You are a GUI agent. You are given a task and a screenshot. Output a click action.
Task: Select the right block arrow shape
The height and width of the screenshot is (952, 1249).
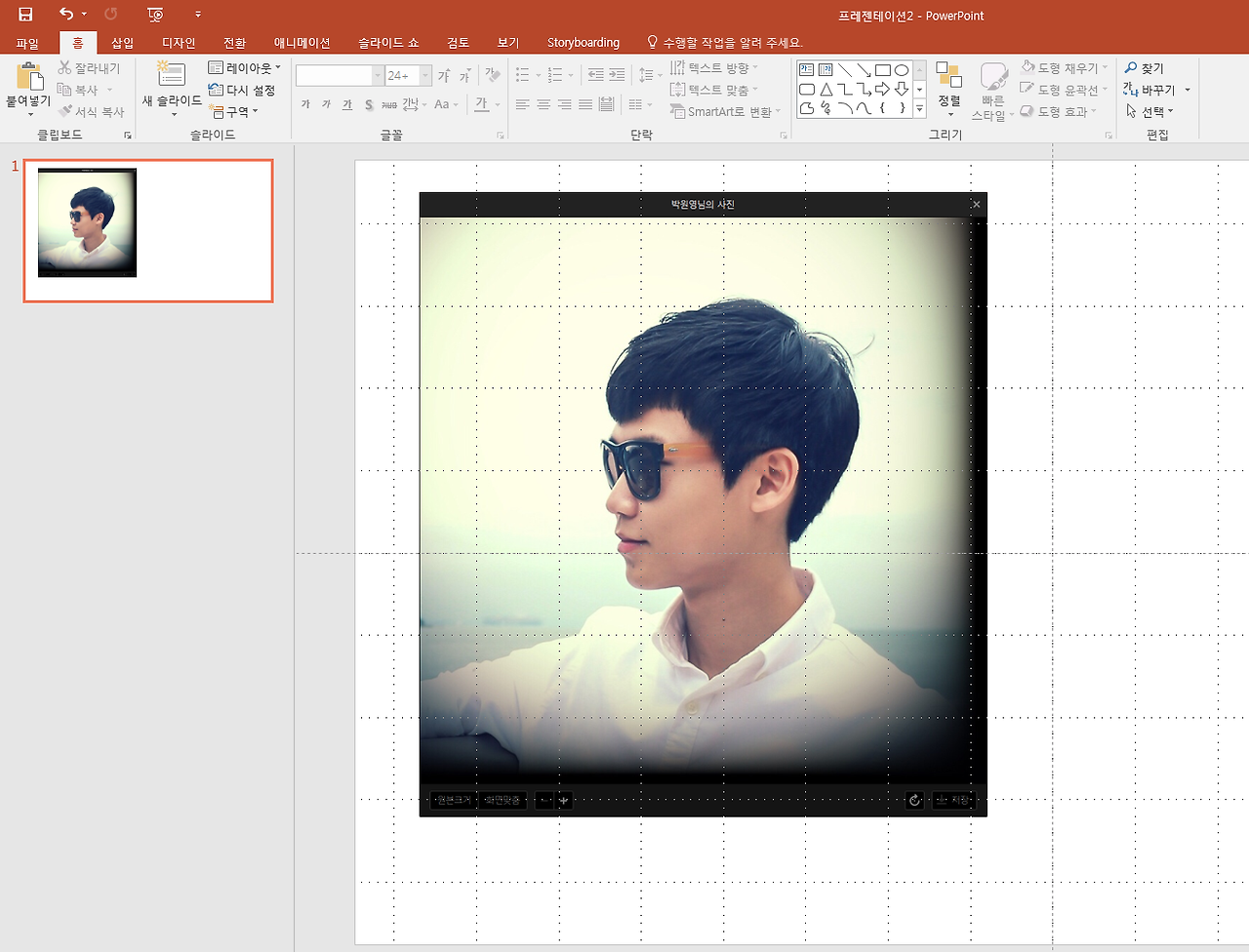coord(882,90)
